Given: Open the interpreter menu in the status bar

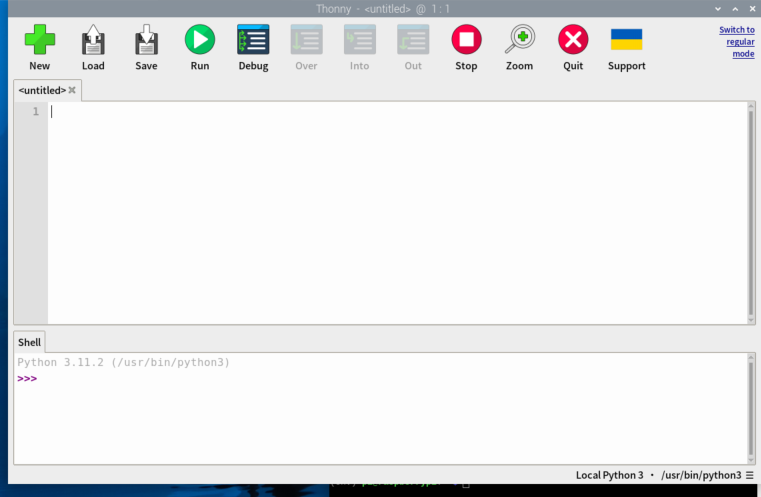Looking at the screenshot, I should point(750,475).
